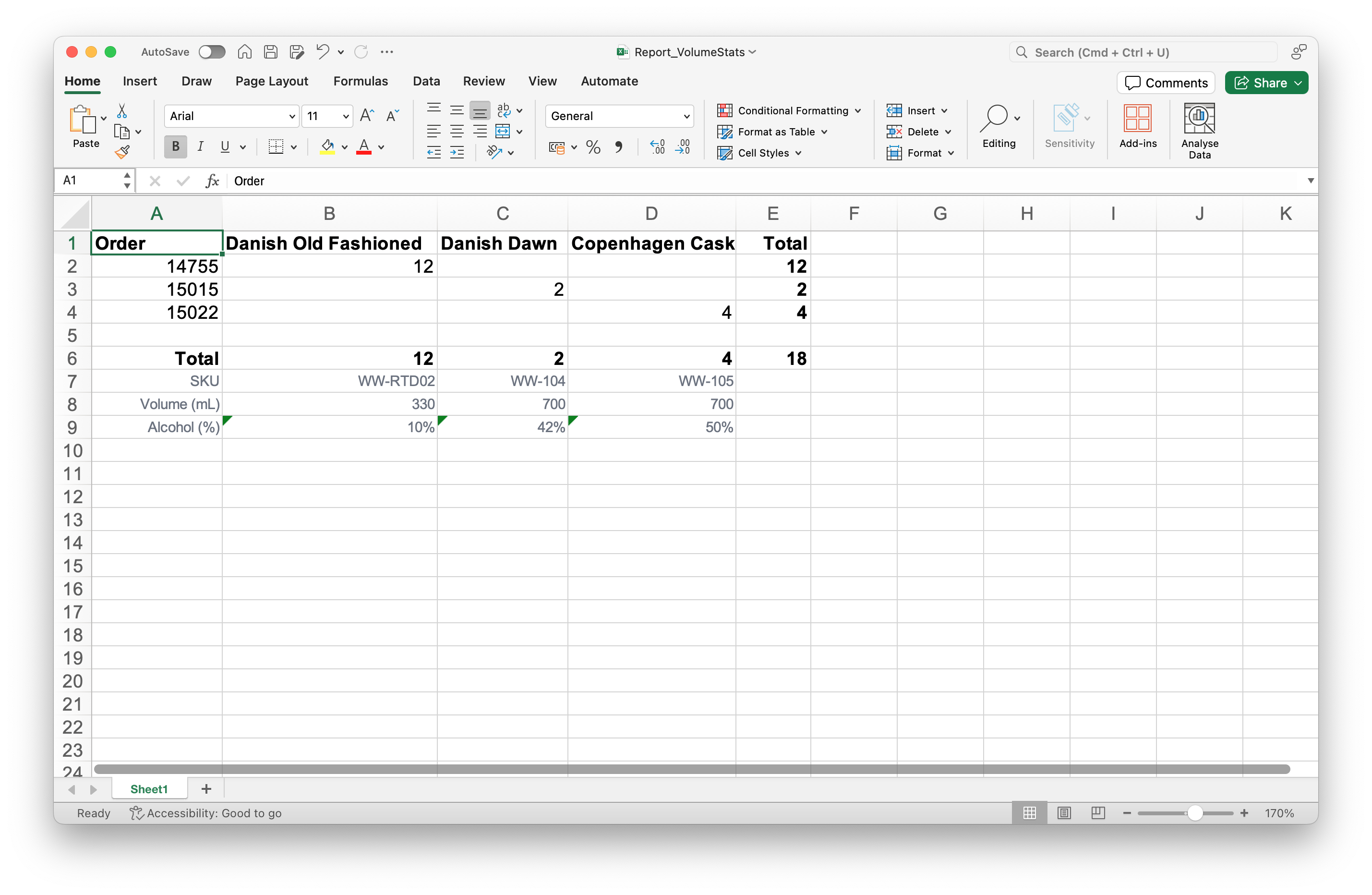Viewport: 1372px width, 895px height.
Task: Click the Editing button
Action: tap(999, 126)
